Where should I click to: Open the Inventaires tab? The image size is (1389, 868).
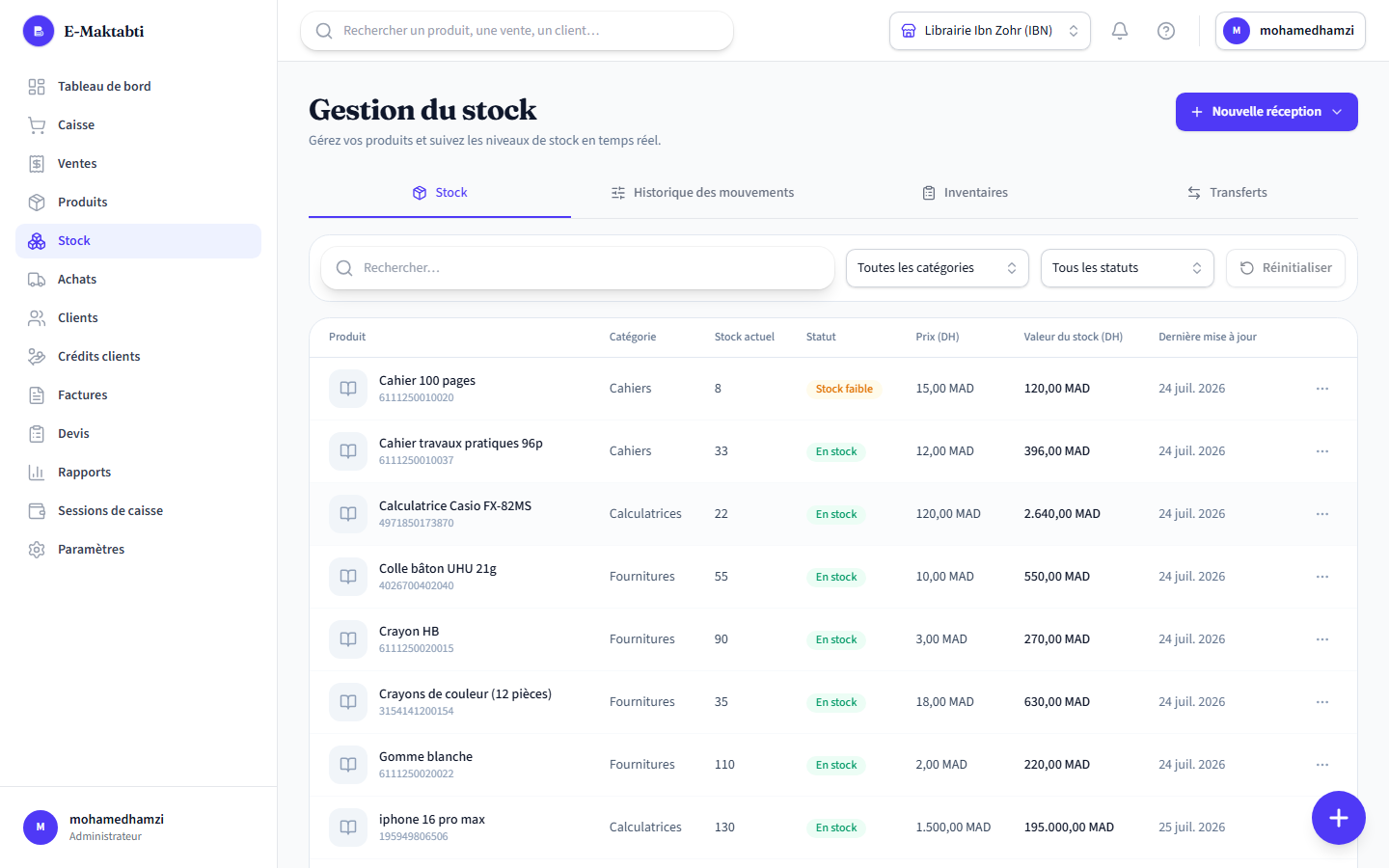click(x=965, y=193)
